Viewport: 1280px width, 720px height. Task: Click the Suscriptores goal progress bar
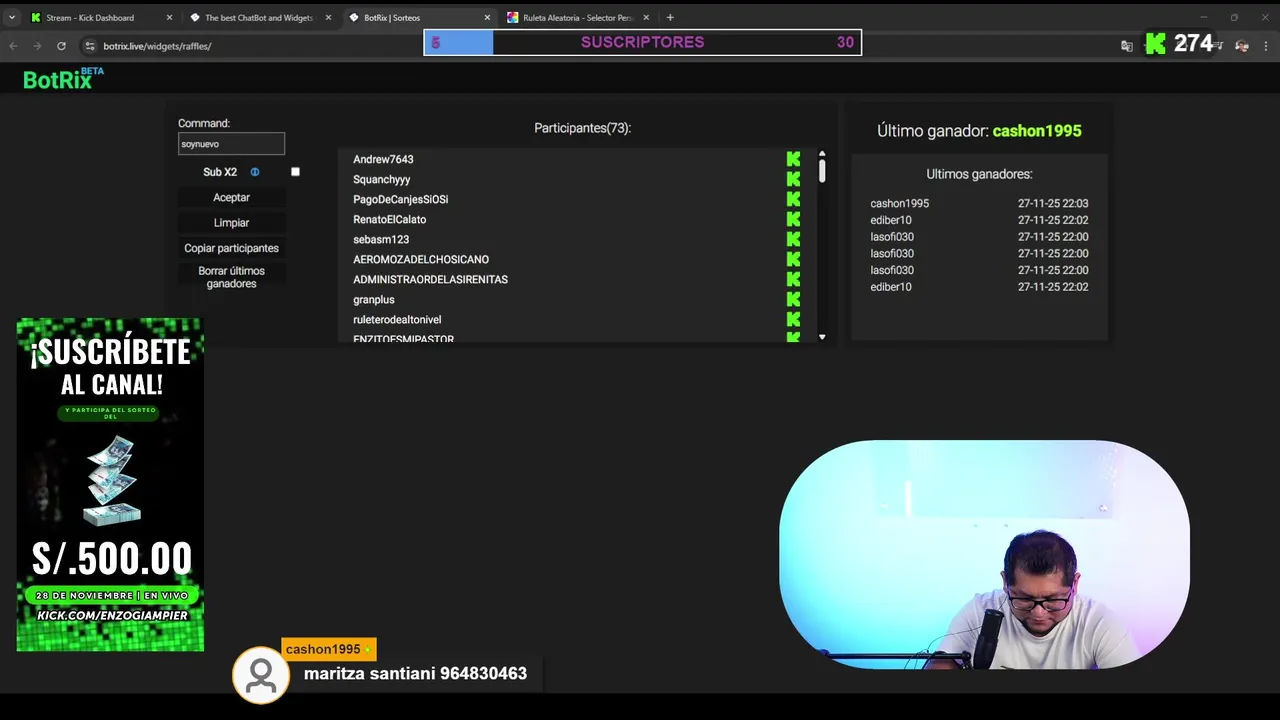point(642,42)
